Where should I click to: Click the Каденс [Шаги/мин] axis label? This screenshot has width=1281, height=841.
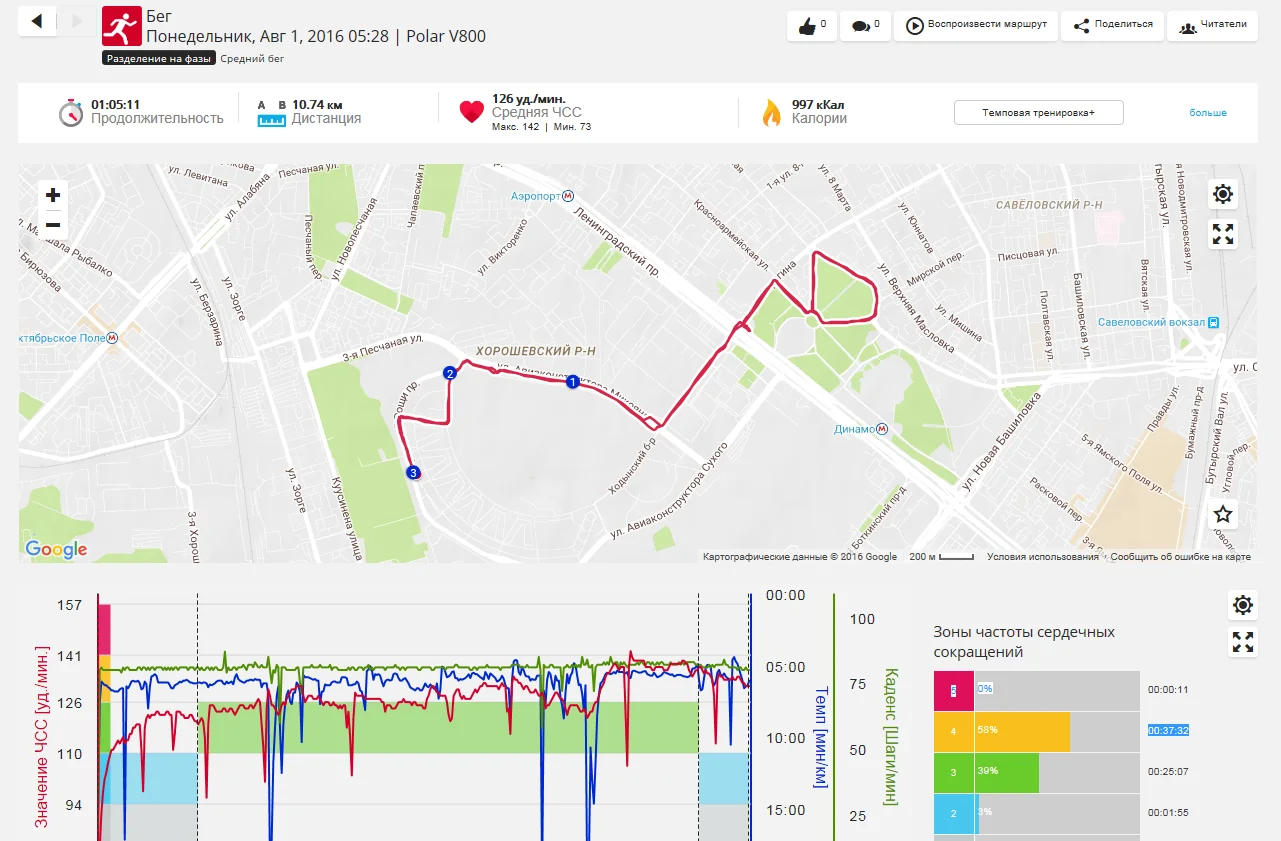click(891, 737)
